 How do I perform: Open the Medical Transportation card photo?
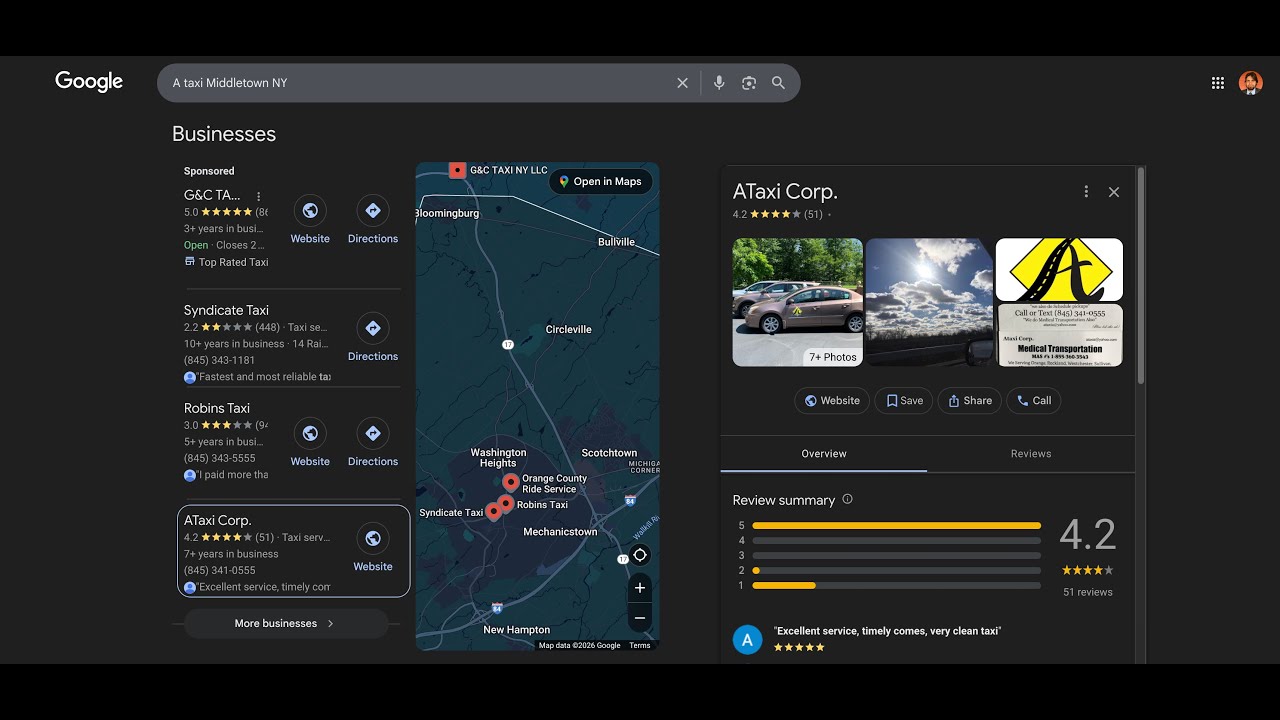point(1059,335)
